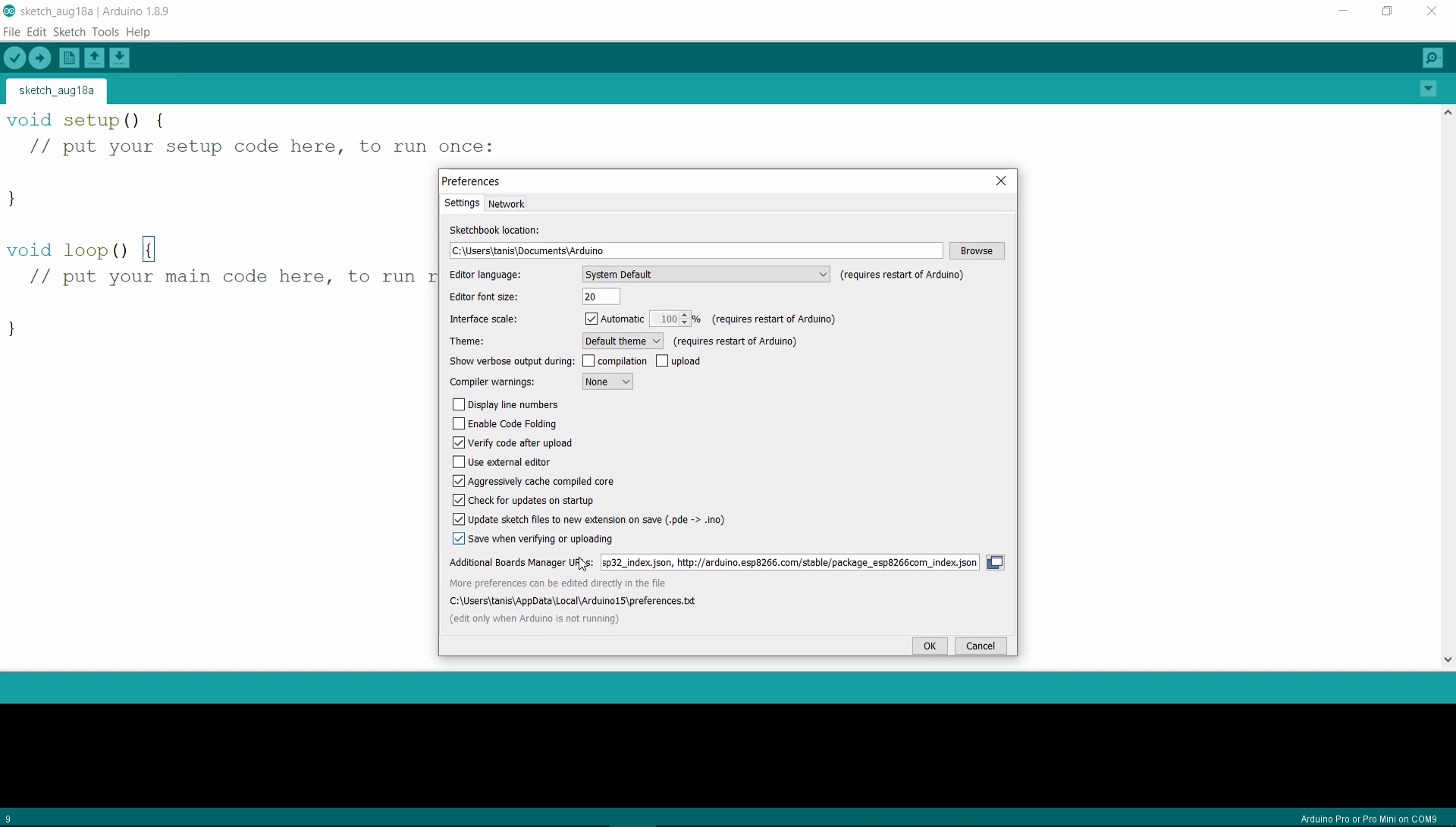
Task: Enable the Enable Code Folding checkbox
Action: [x=458, y=423]
